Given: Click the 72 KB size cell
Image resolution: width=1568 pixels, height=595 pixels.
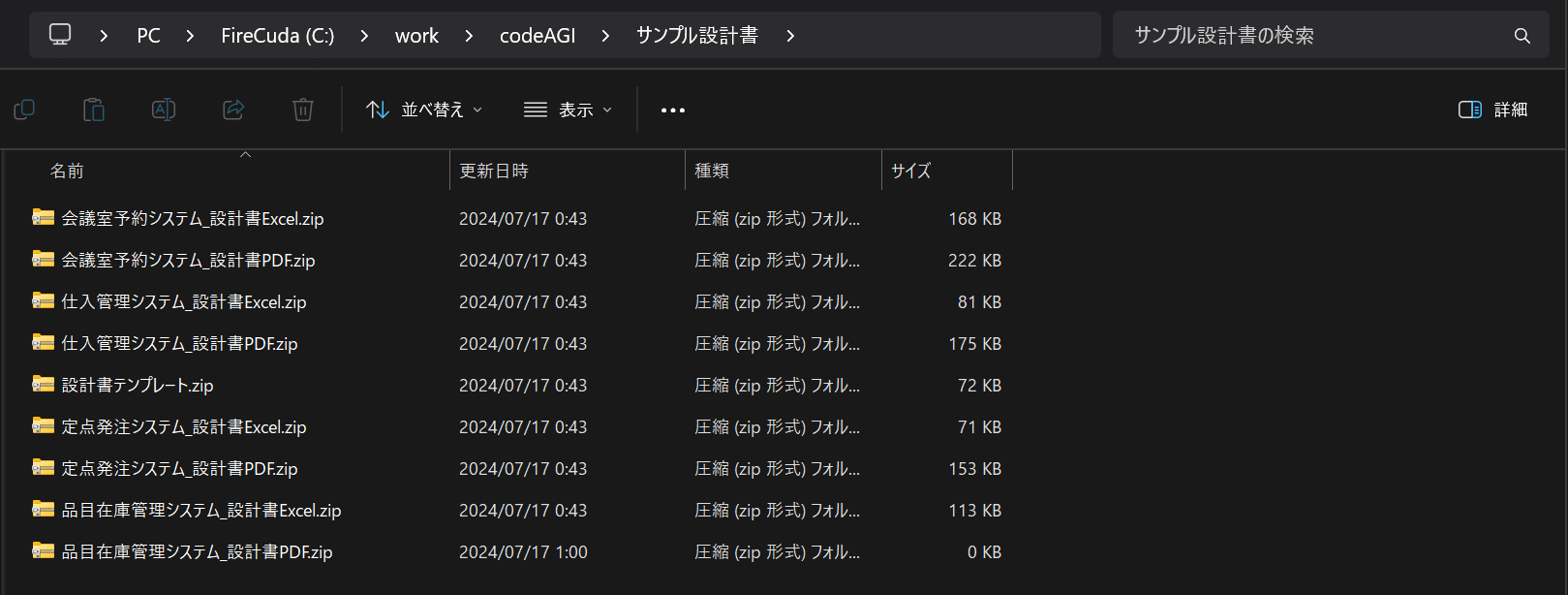Looking at the screenshot, I should coord(979,386).
